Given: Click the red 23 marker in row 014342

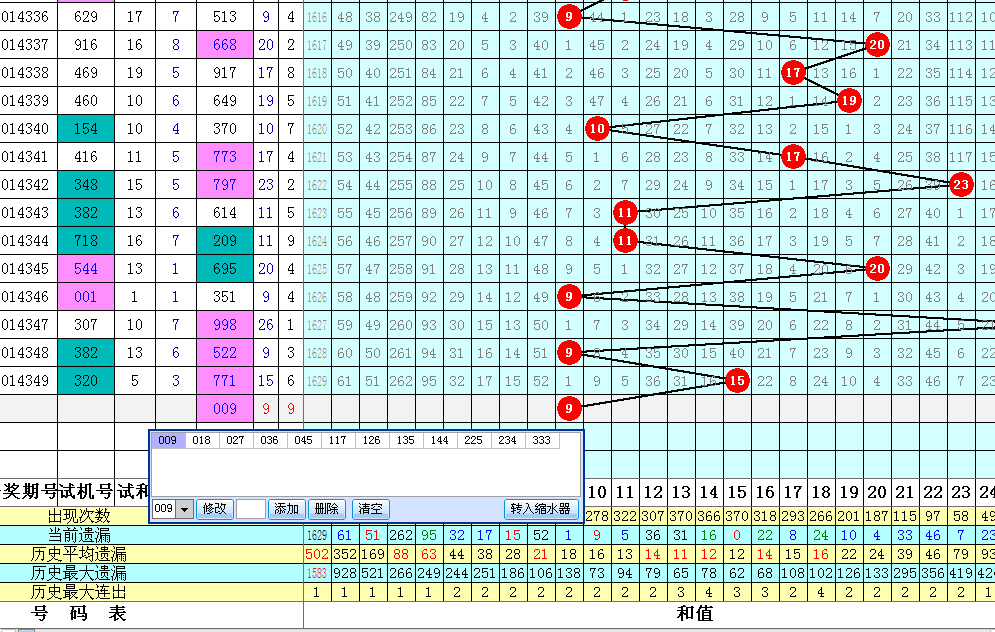Looking at the screenshot, I should pos(961,185).
